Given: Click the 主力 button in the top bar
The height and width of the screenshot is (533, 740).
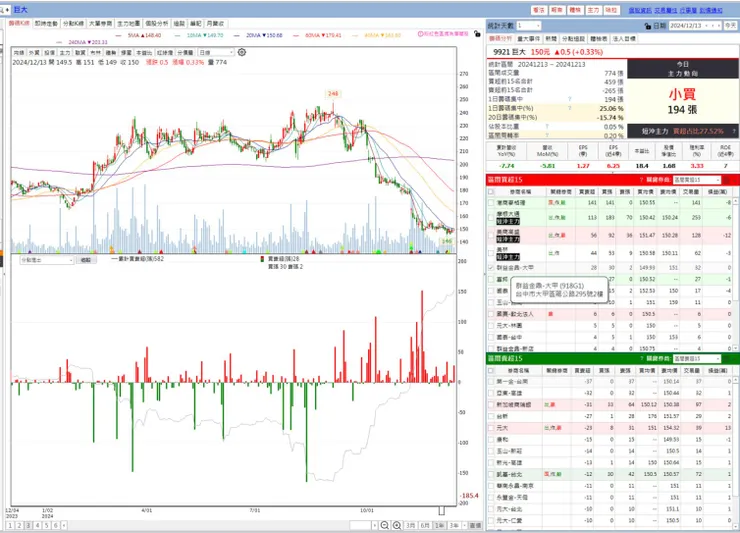Looking at the screenshot, I should pos(593,10).
